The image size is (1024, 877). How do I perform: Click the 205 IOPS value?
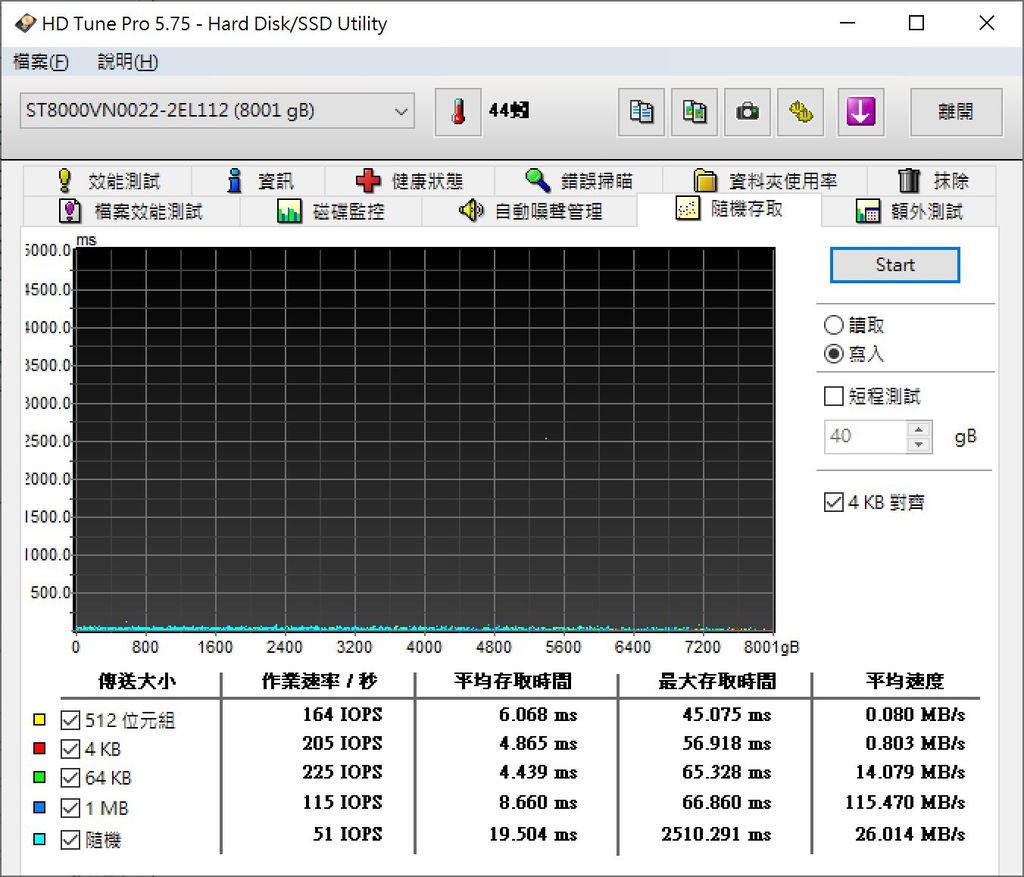tap(342, 743)
